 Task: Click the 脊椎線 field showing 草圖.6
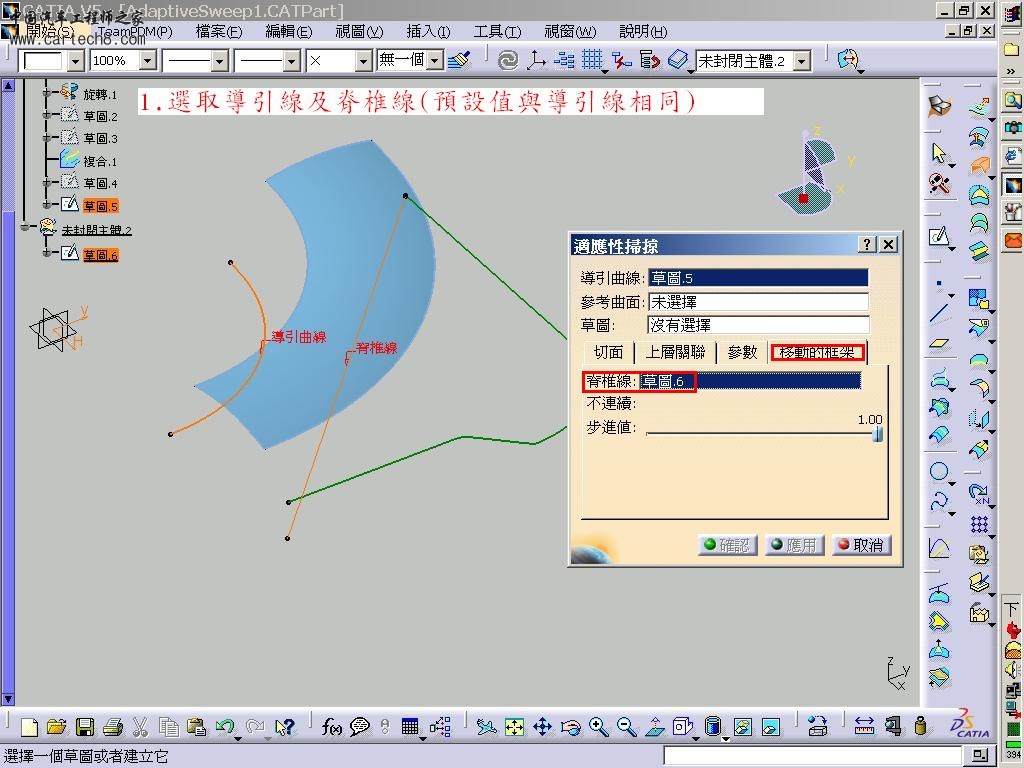tap(750, 381)
